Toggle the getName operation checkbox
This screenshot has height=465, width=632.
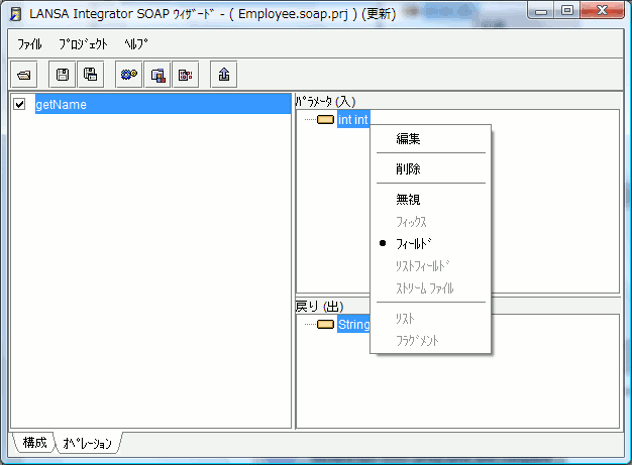19,104
